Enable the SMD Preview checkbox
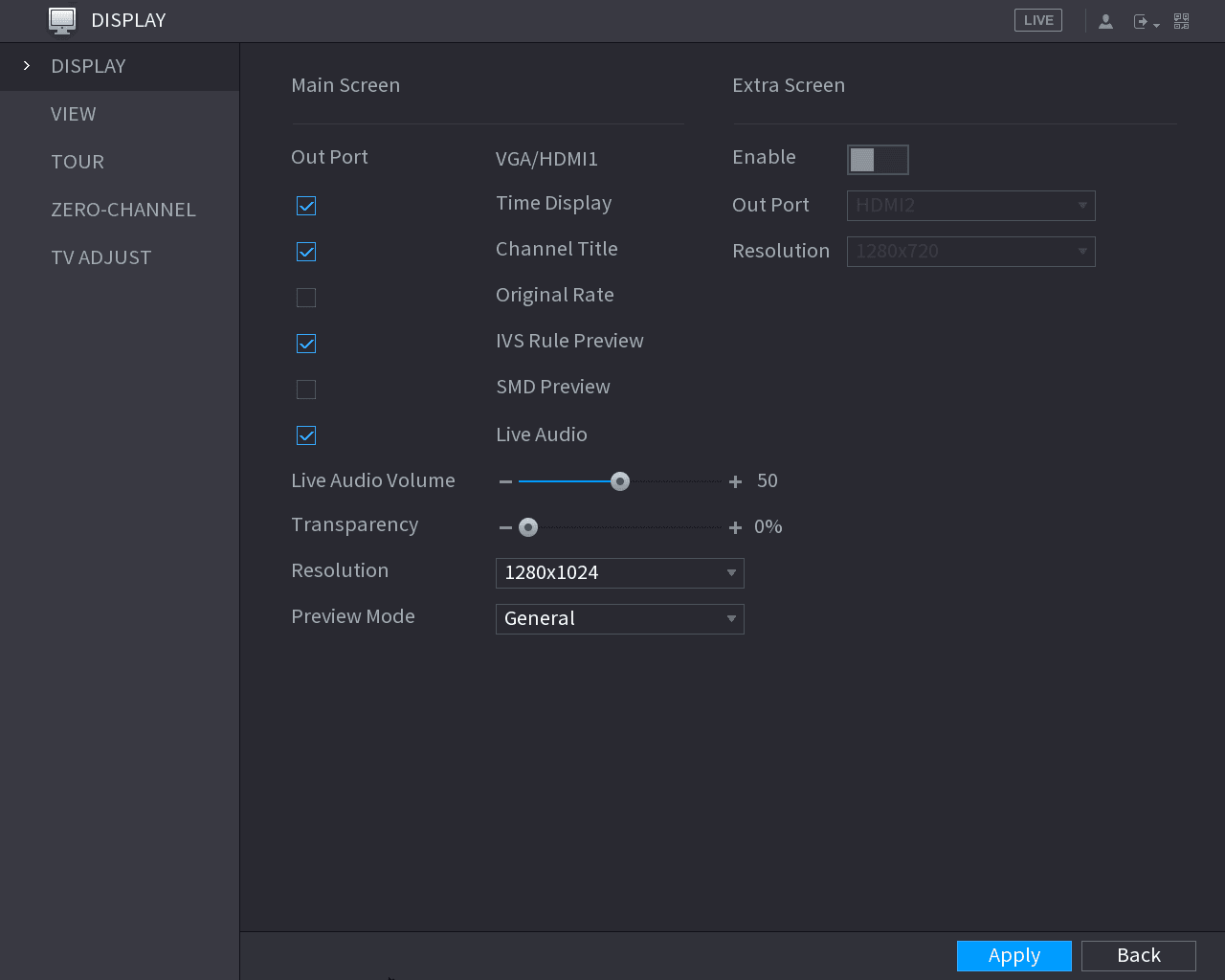Screen dimensions: 1225x980 pyautogui.click(x=306, y=390)
